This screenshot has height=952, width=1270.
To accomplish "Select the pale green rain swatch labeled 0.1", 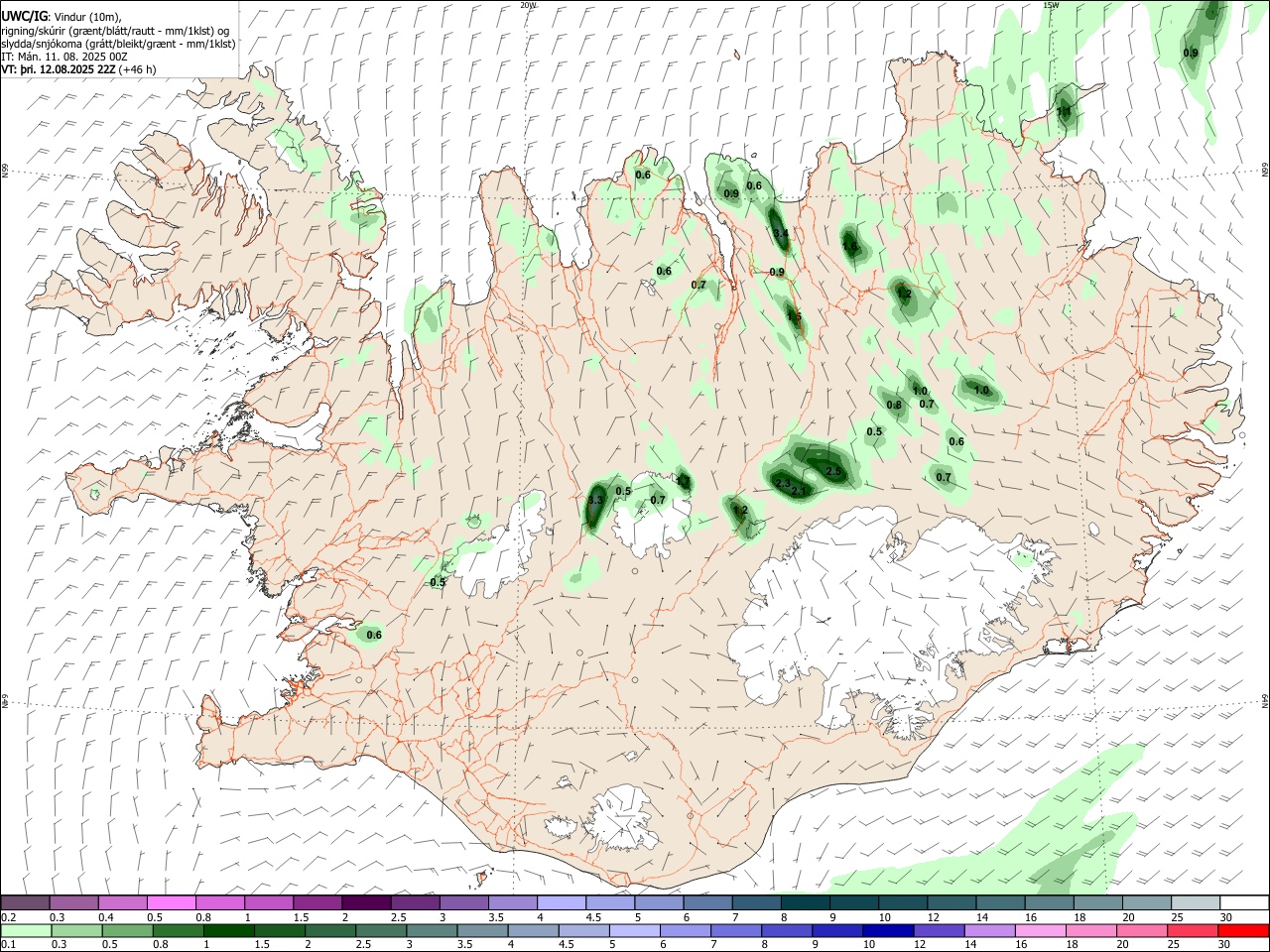I will tap(26, 930).
